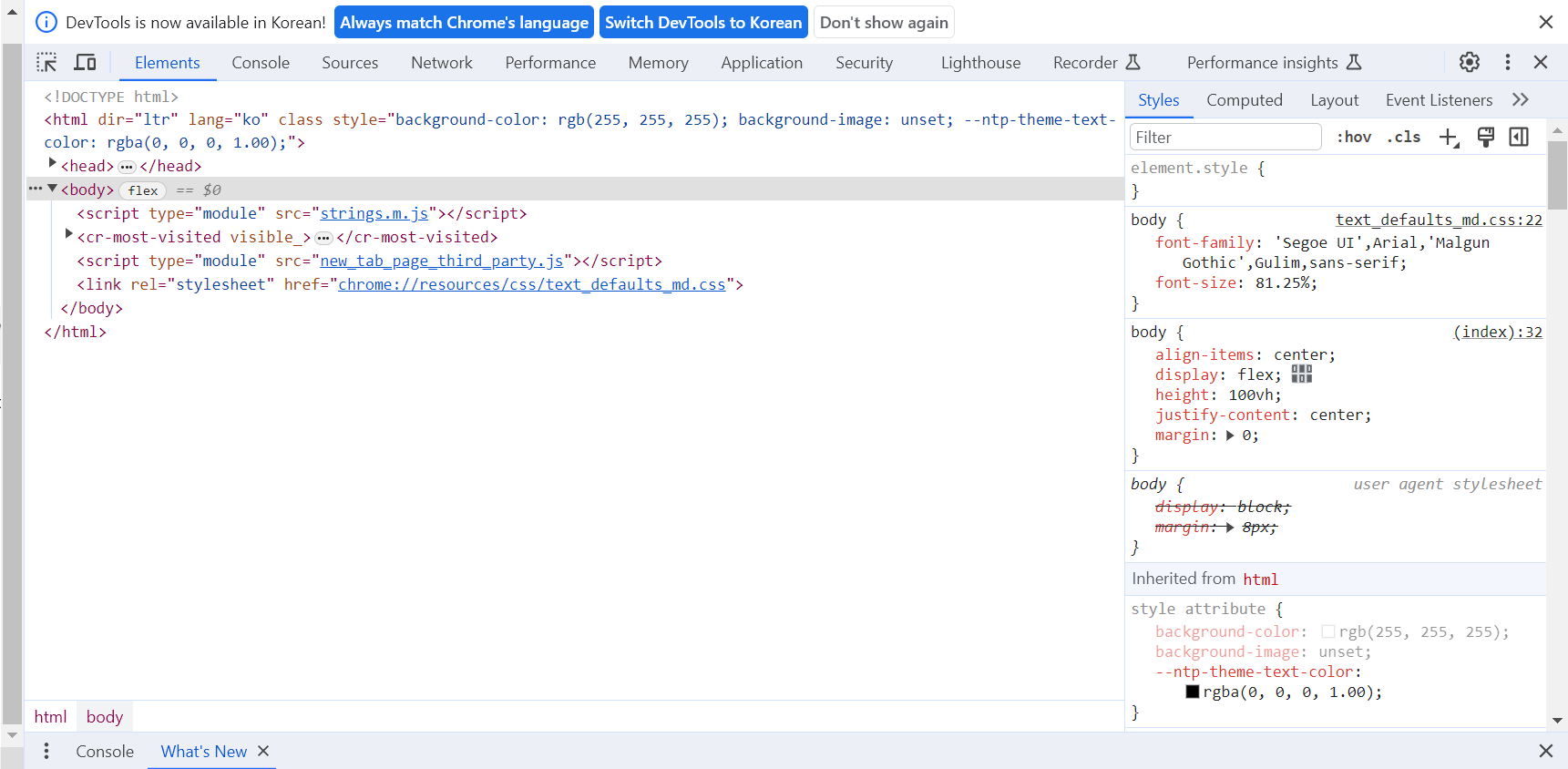This screenshot has width=1568, height=769.
Task: Switch to the Elements tab
Action: pyautogui.click(x=168, y=62)
